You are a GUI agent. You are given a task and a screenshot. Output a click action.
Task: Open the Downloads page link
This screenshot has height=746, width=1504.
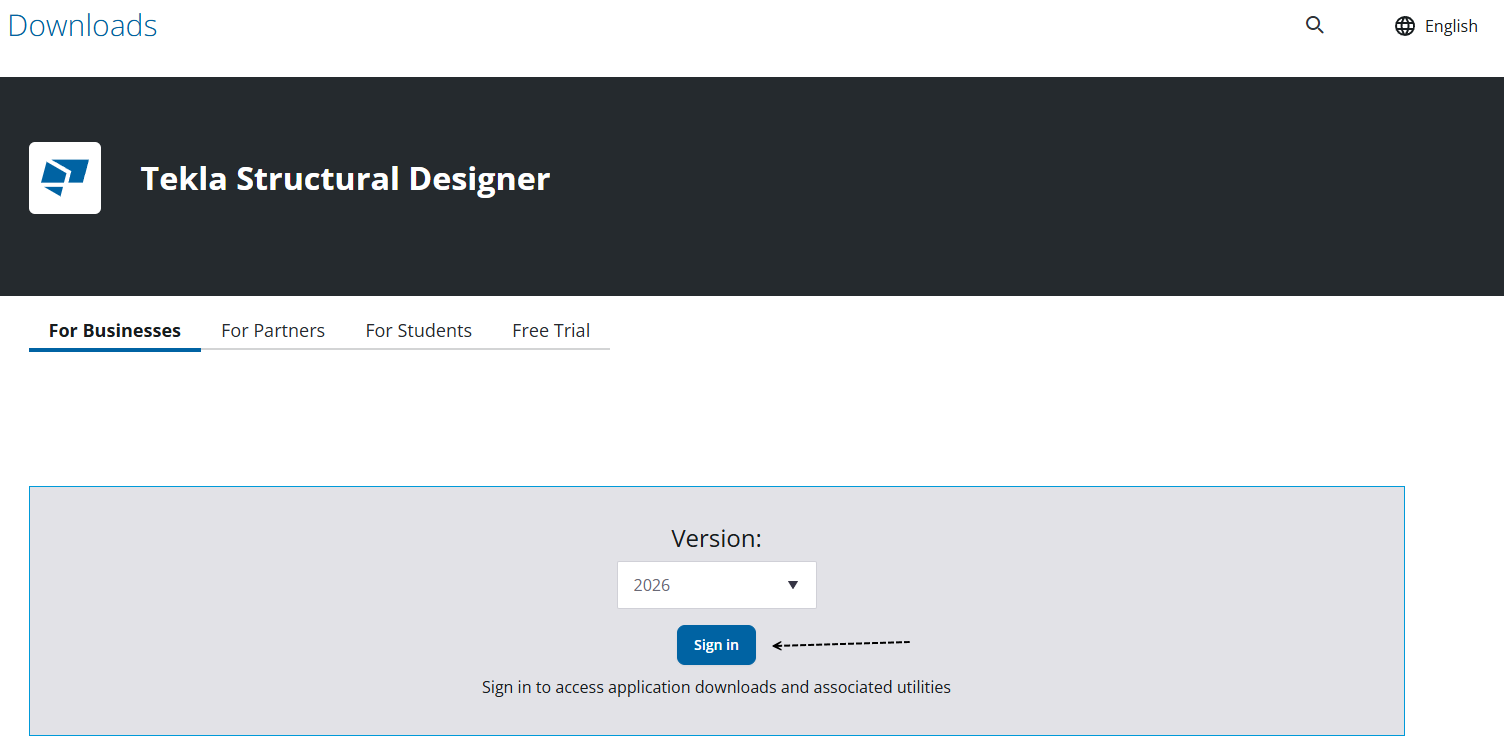point(83,25)
